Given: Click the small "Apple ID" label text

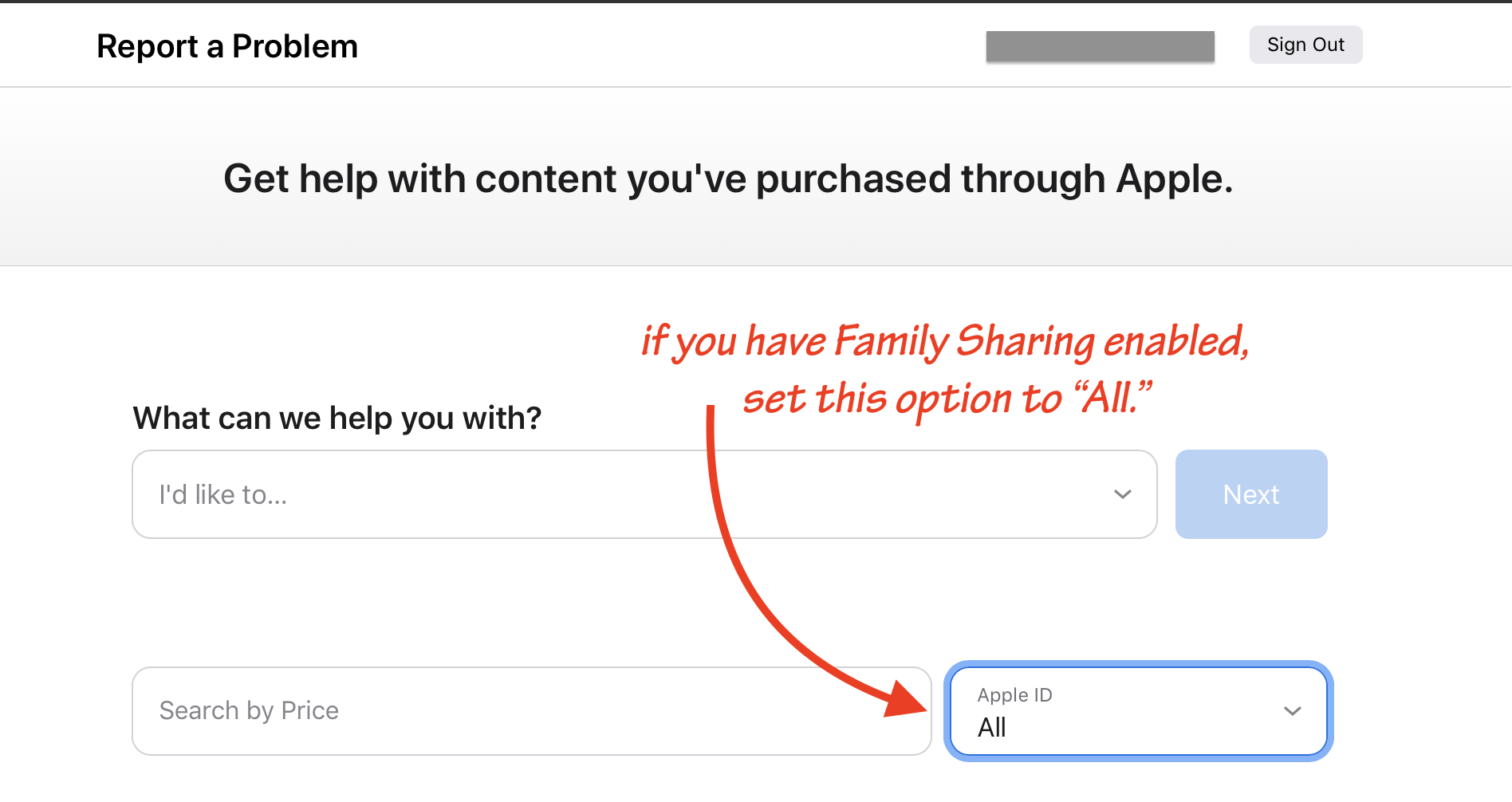Looking at the screenshot, I should [1014, 695].
